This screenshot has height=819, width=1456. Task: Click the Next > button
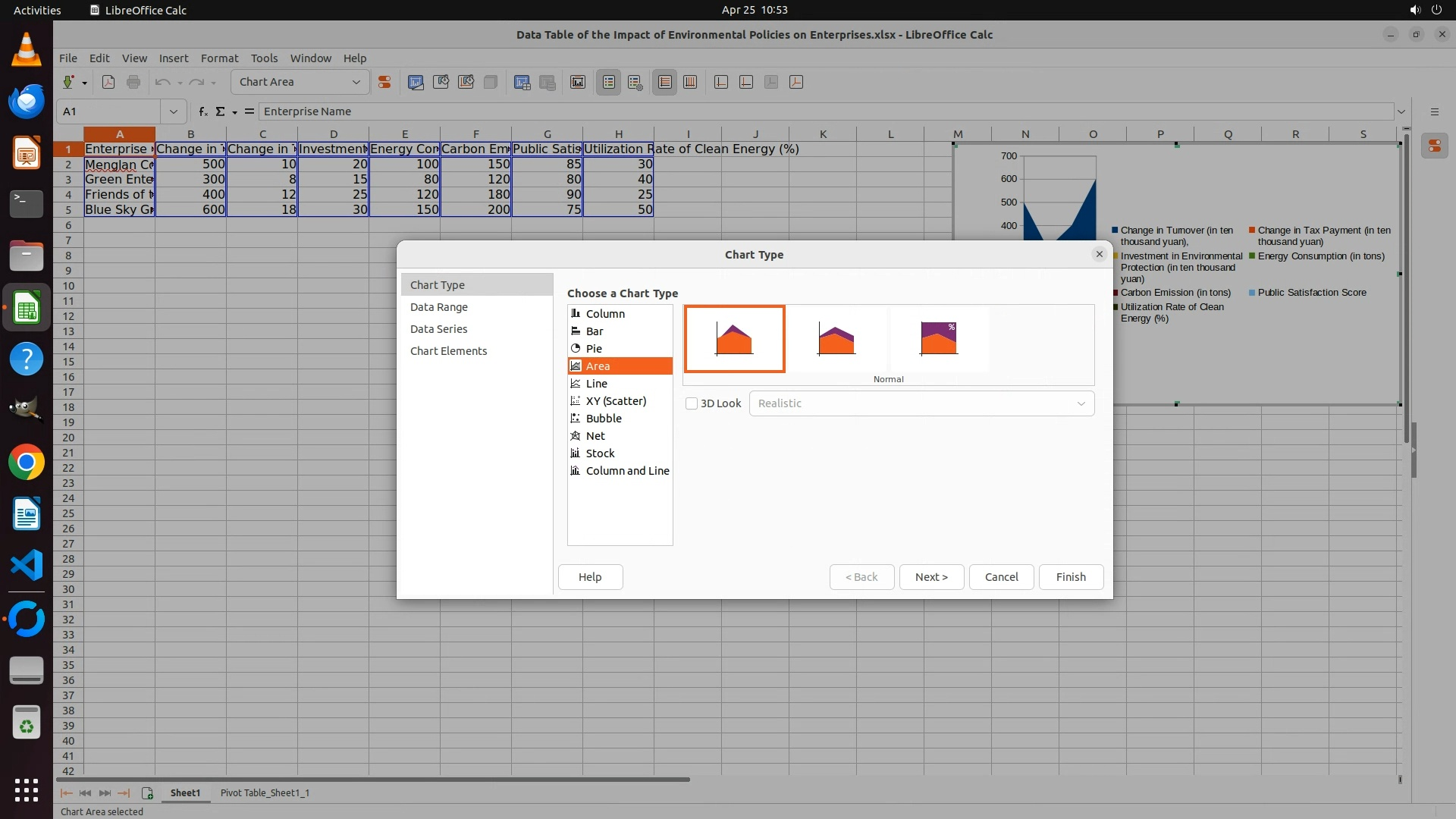tap(931, 577)
